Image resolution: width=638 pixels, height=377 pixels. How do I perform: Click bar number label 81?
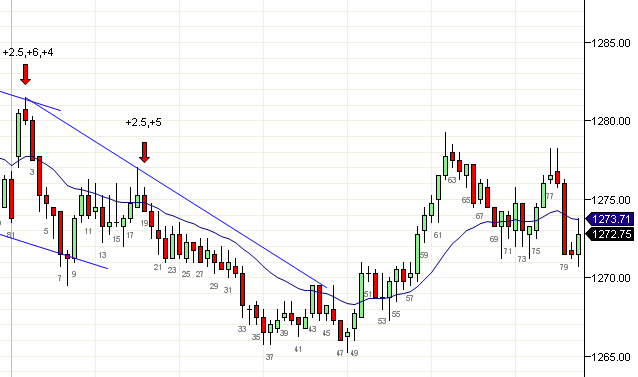[x=11, y=235]
